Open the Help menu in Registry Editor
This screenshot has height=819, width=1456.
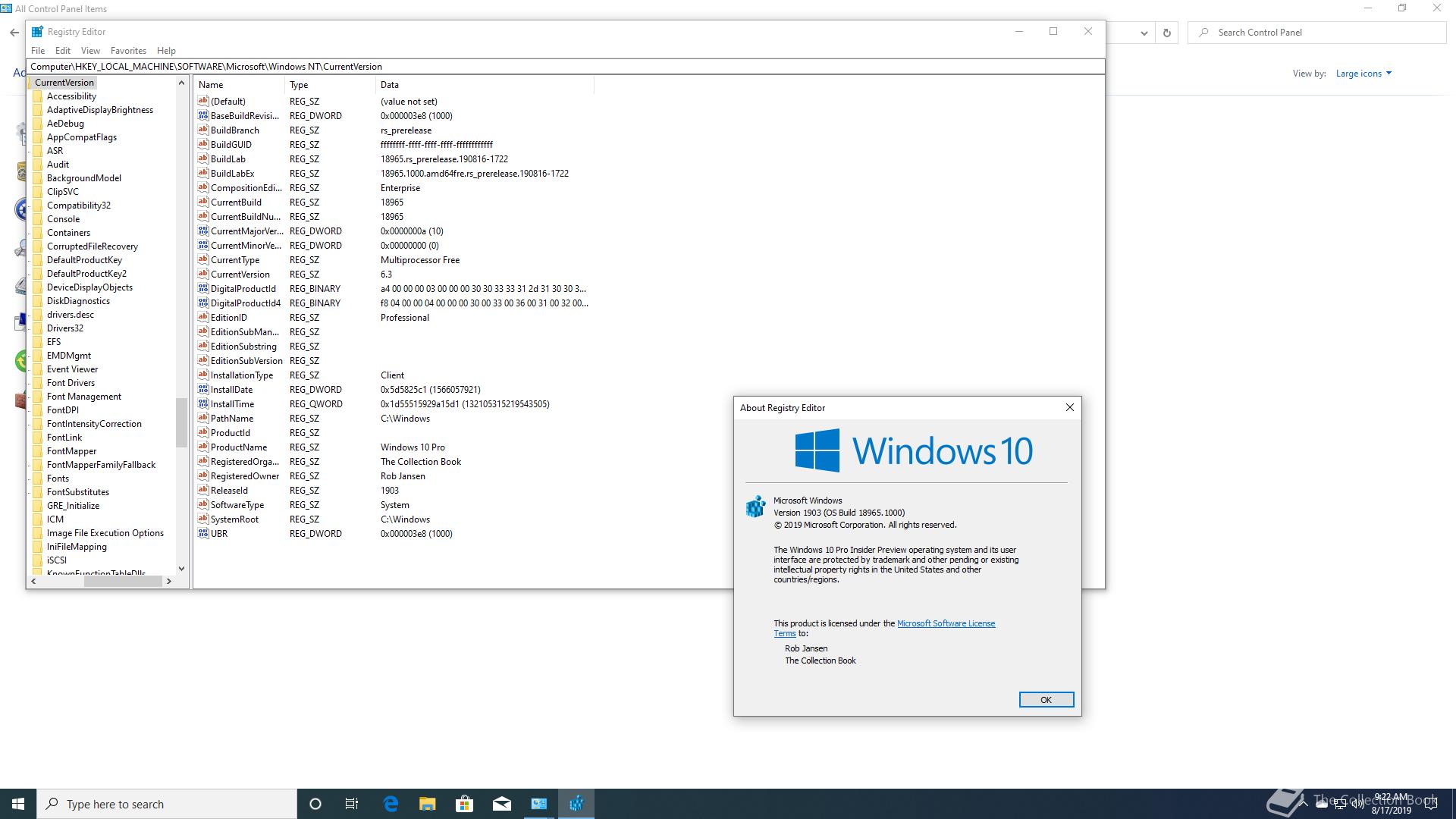coord(166,51)
